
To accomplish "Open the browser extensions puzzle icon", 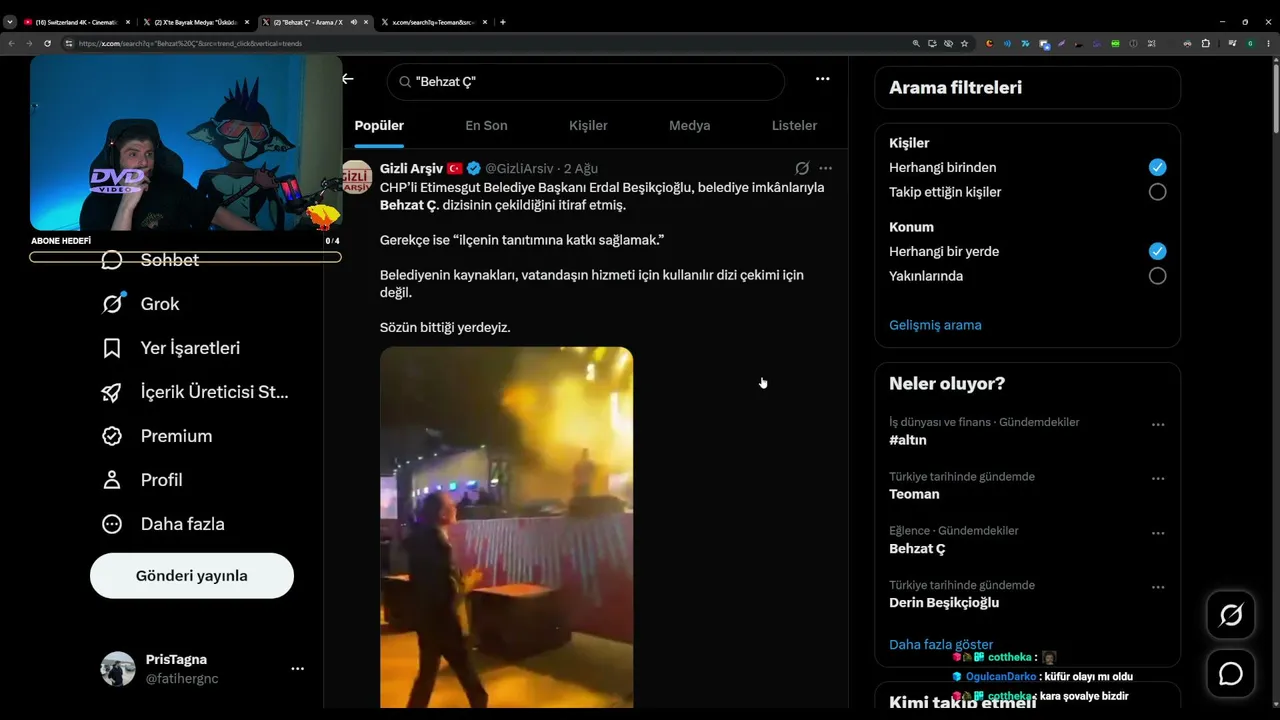I will [x=1205, y=43].
